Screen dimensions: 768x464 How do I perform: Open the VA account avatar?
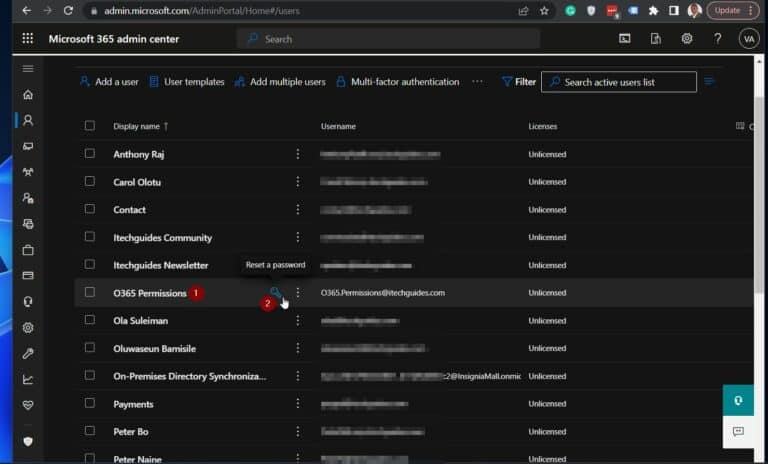pyautogui.click(x=749, y=39)
